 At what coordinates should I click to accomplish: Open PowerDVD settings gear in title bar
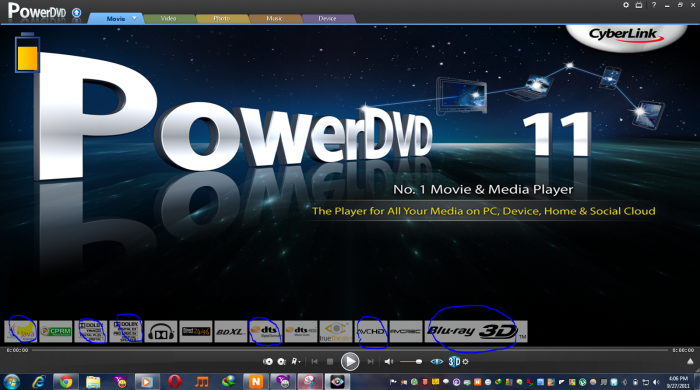point(626,5)
